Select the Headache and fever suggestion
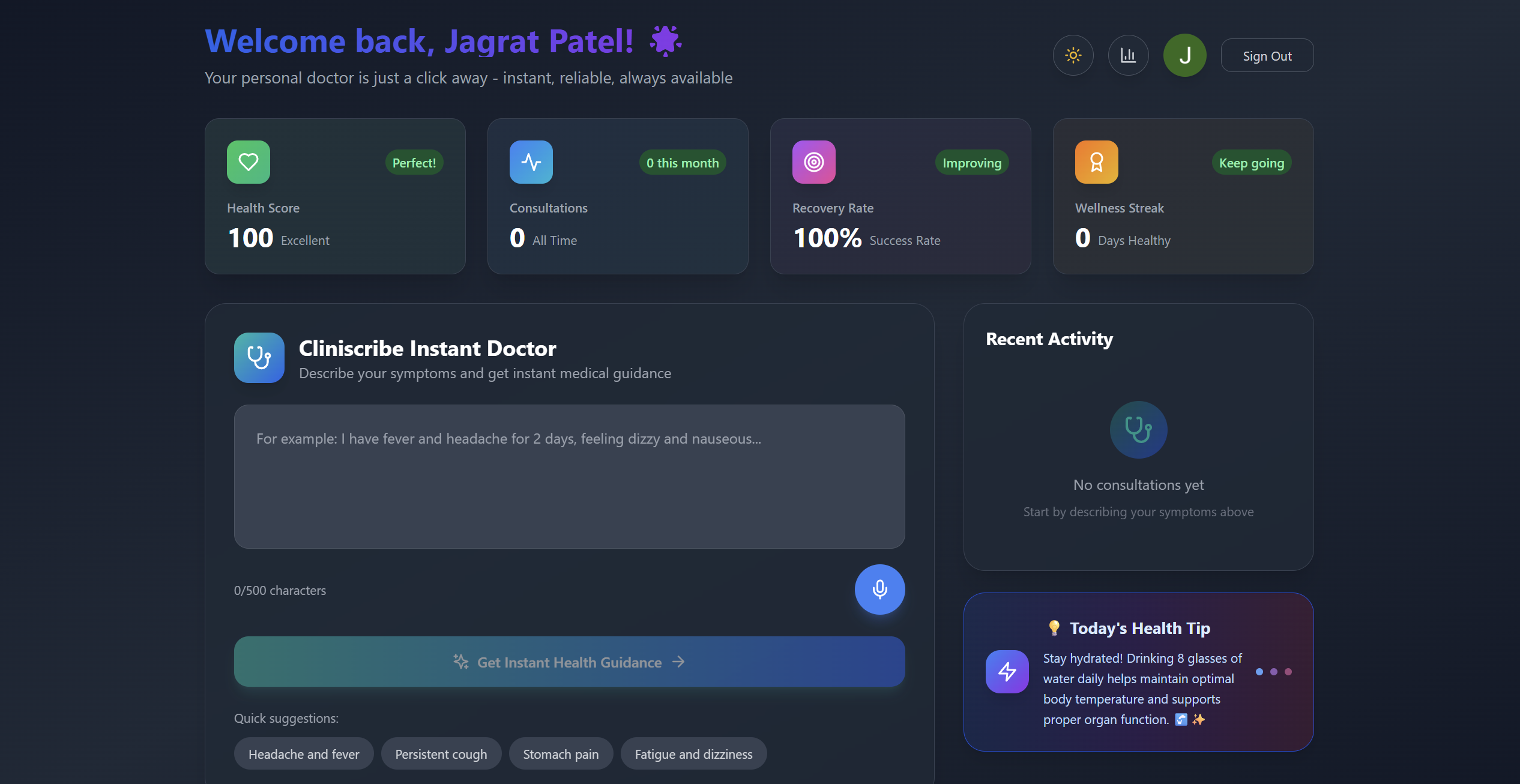 (x=304, y=754)
